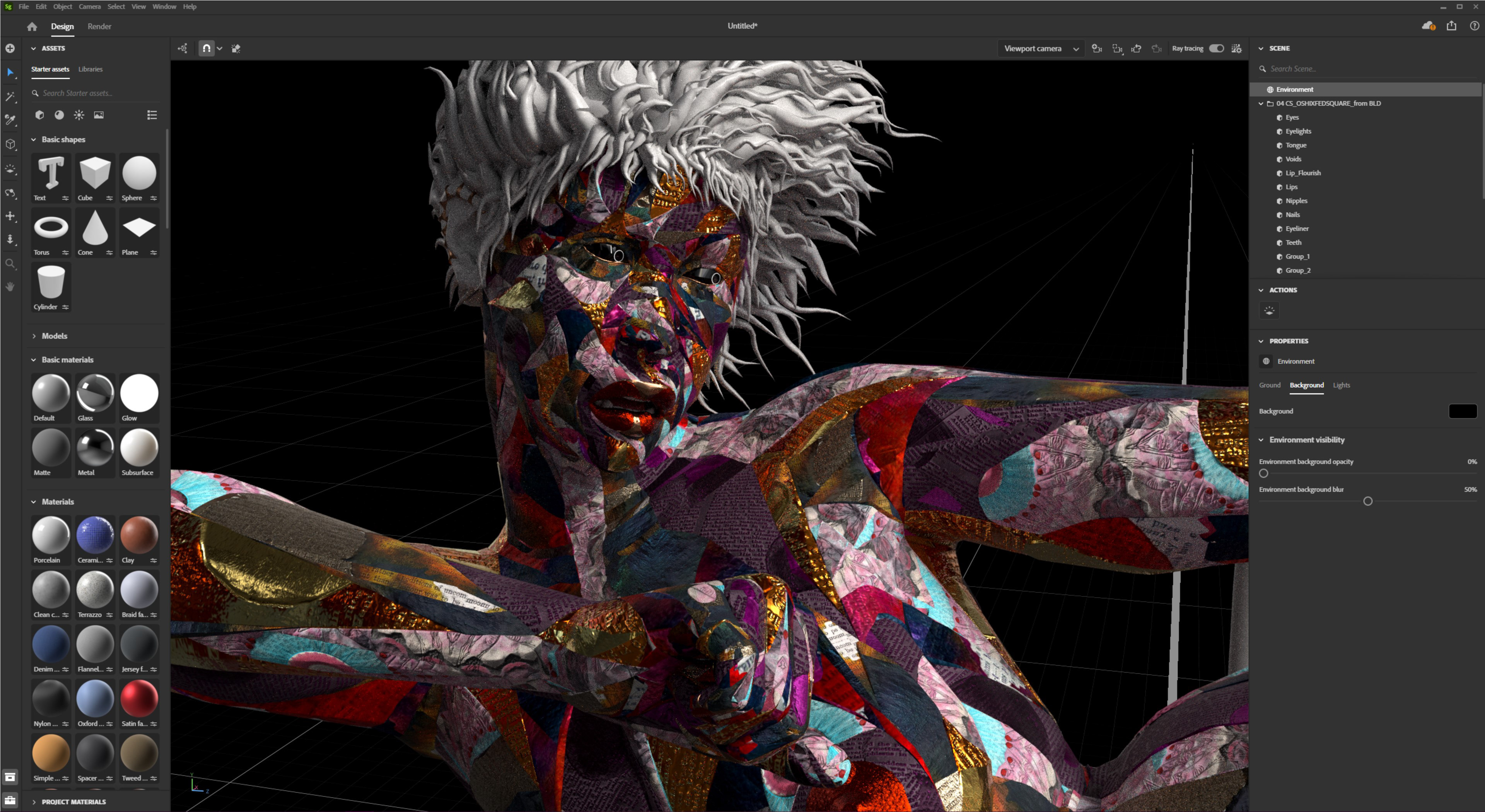The width and height of the screenshot is (1485, 812).
Task: Open the share/export icon at top right
Action: (x=1452, y=26)
